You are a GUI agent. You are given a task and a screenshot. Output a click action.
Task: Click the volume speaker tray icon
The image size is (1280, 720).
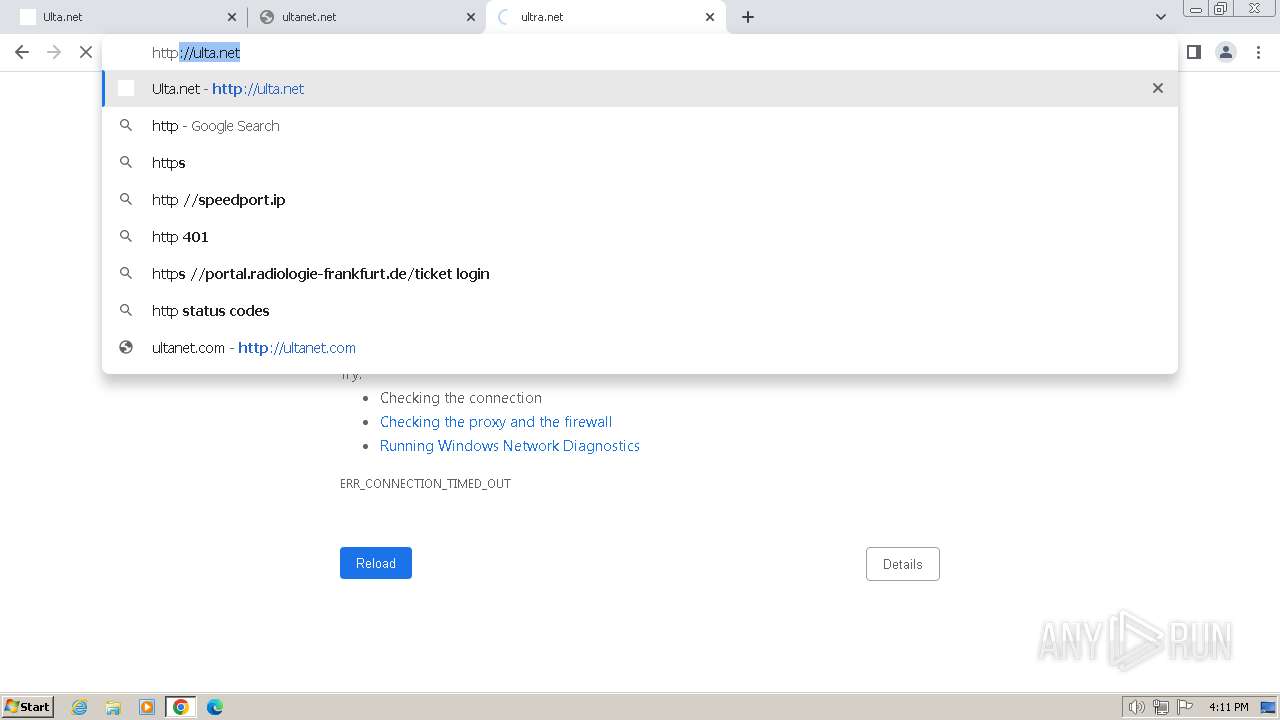1136,707
